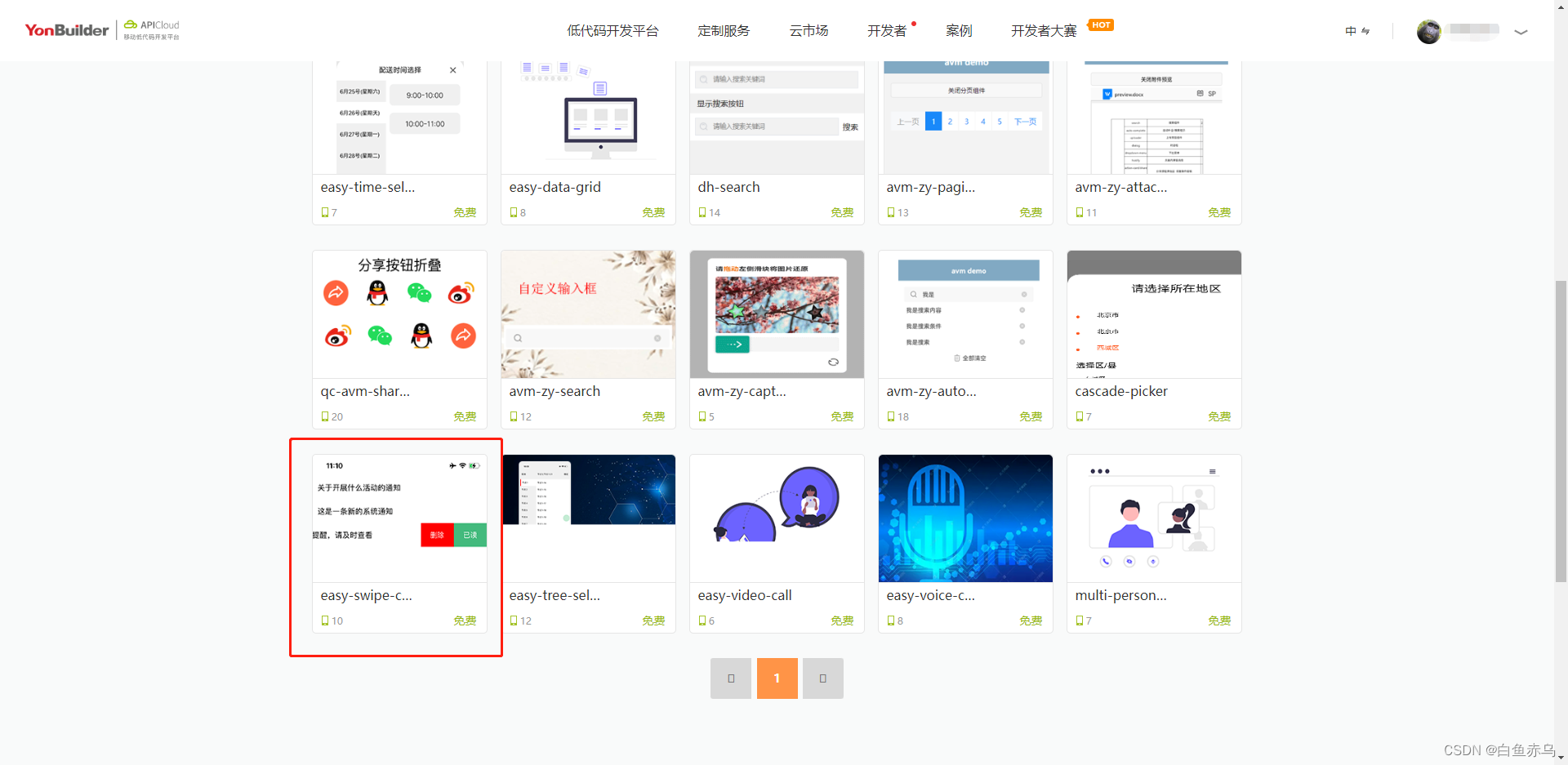Click bookmark icon on dh-search card
1568x765 pixels.
[702, 212]
